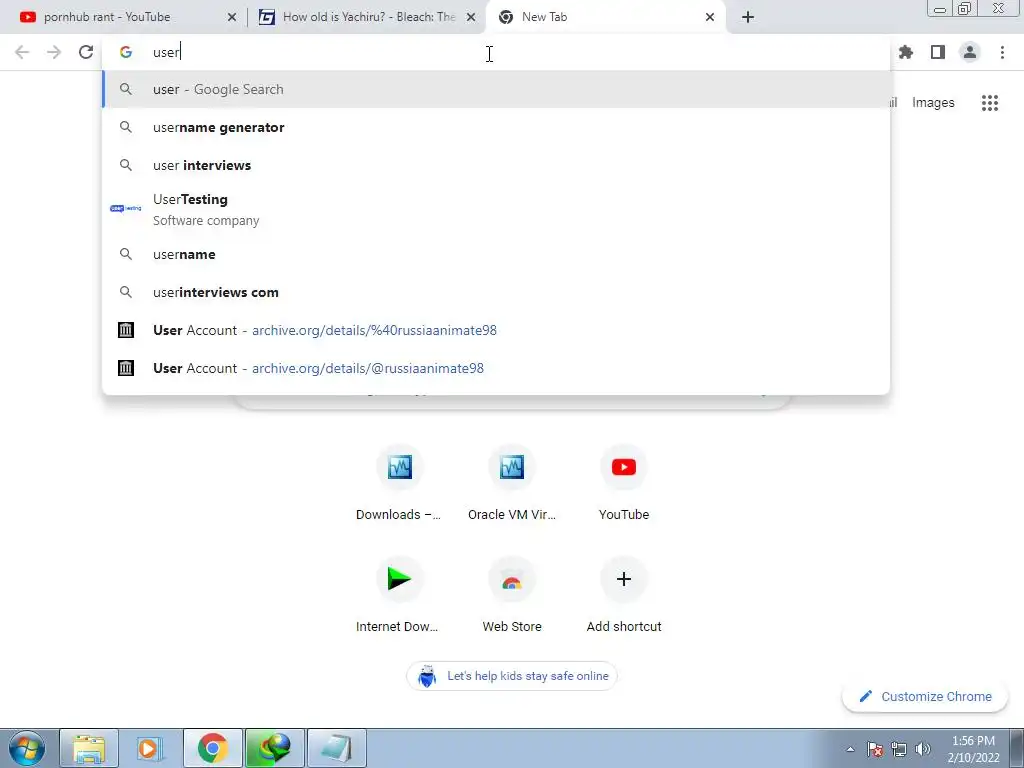Open the Windows Start menu
The height and width of the screenshot is (768, 1024).
(x=27, y=748)
